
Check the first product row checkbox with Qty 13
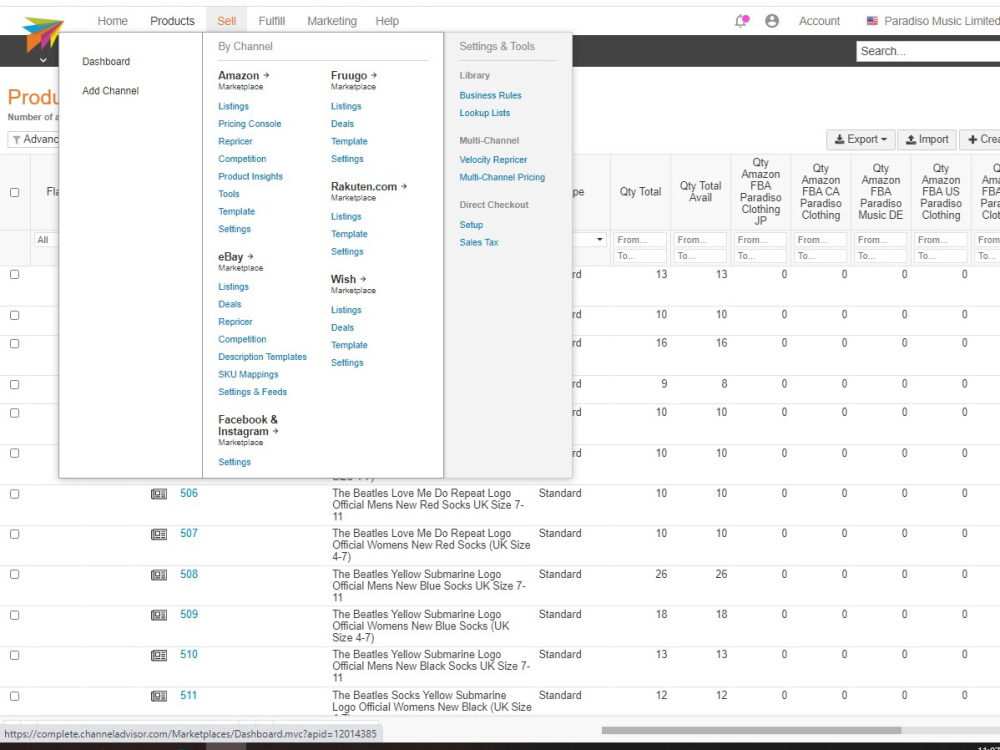click(15, 274)
